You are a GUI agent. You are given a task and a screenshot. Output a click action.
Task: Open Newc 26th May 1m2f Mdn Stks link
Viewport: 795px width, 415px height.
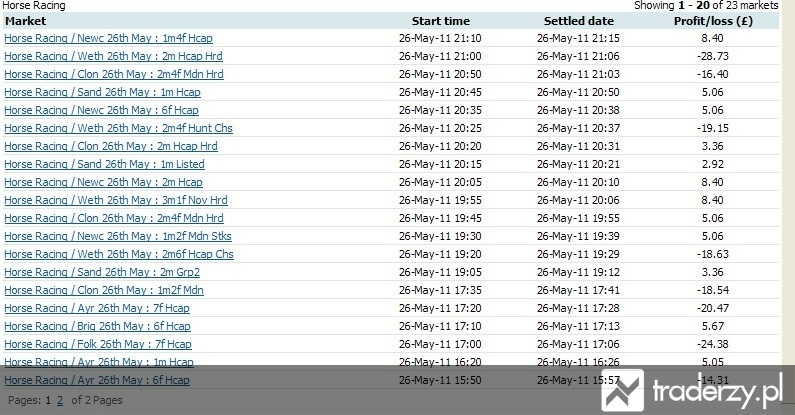(x=118, y=236)
